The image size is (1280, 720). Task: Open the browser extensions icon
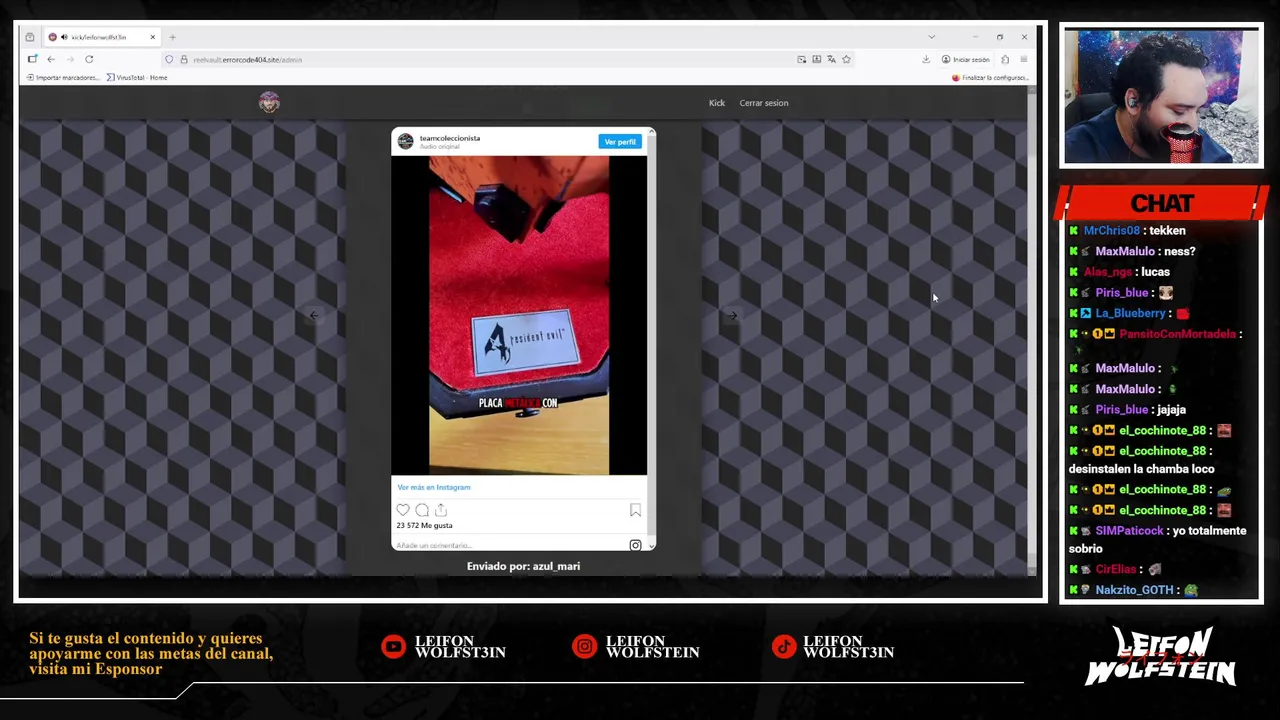point(1005,59)
